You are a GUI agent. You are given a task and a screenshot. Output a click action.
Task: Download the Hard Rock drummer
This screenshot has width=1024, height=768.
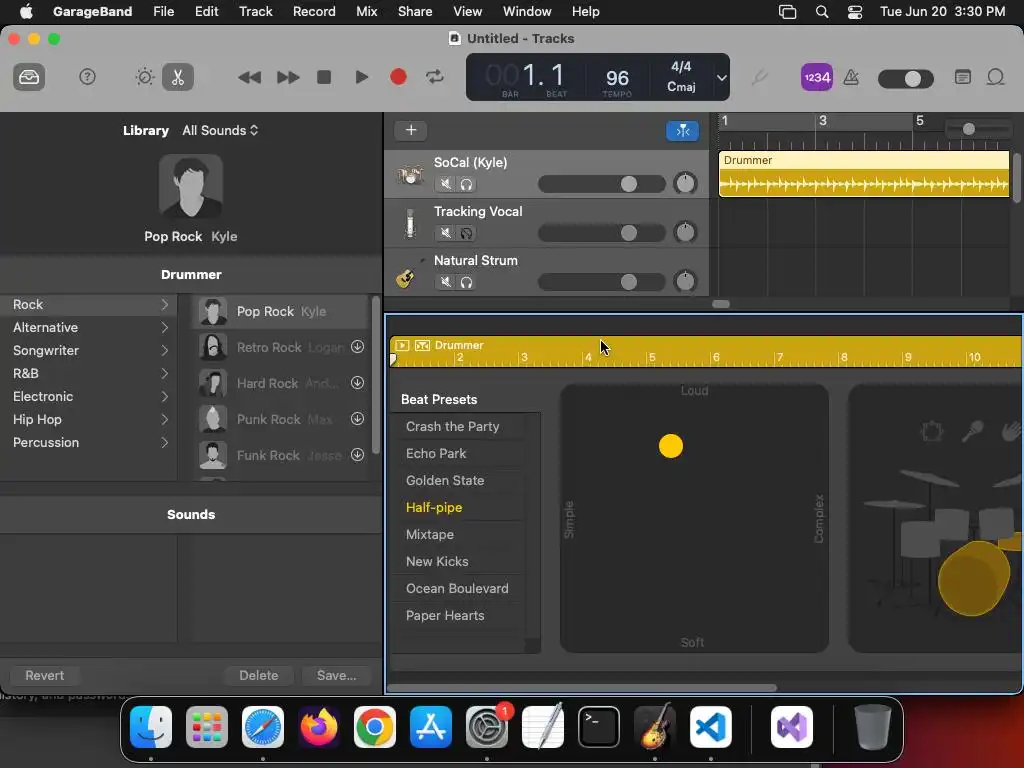click(357, 383)
